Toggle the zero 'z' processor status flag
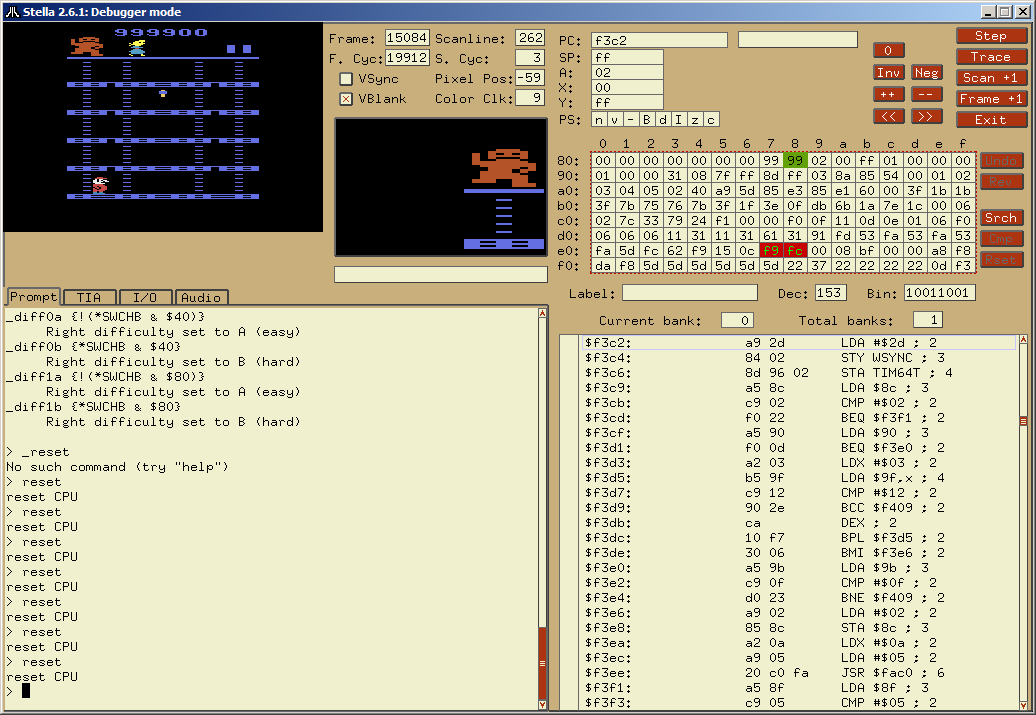 click(x=694, y=120)
